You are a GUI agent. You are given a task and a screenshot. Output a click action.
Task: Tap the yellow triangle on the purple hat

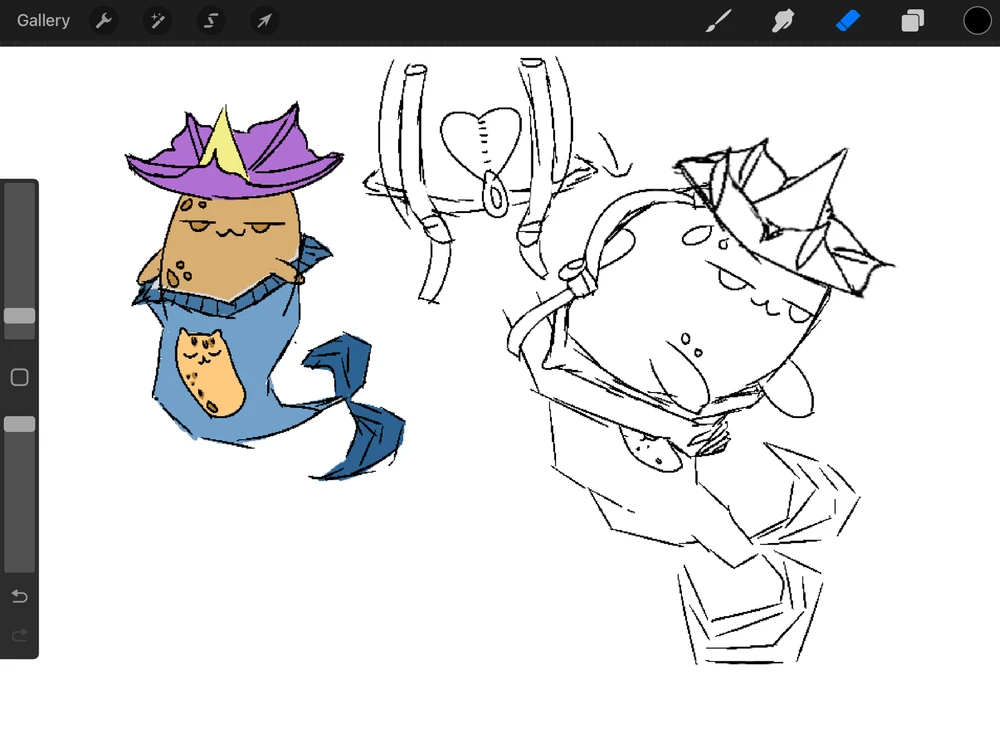coord(224,140)
